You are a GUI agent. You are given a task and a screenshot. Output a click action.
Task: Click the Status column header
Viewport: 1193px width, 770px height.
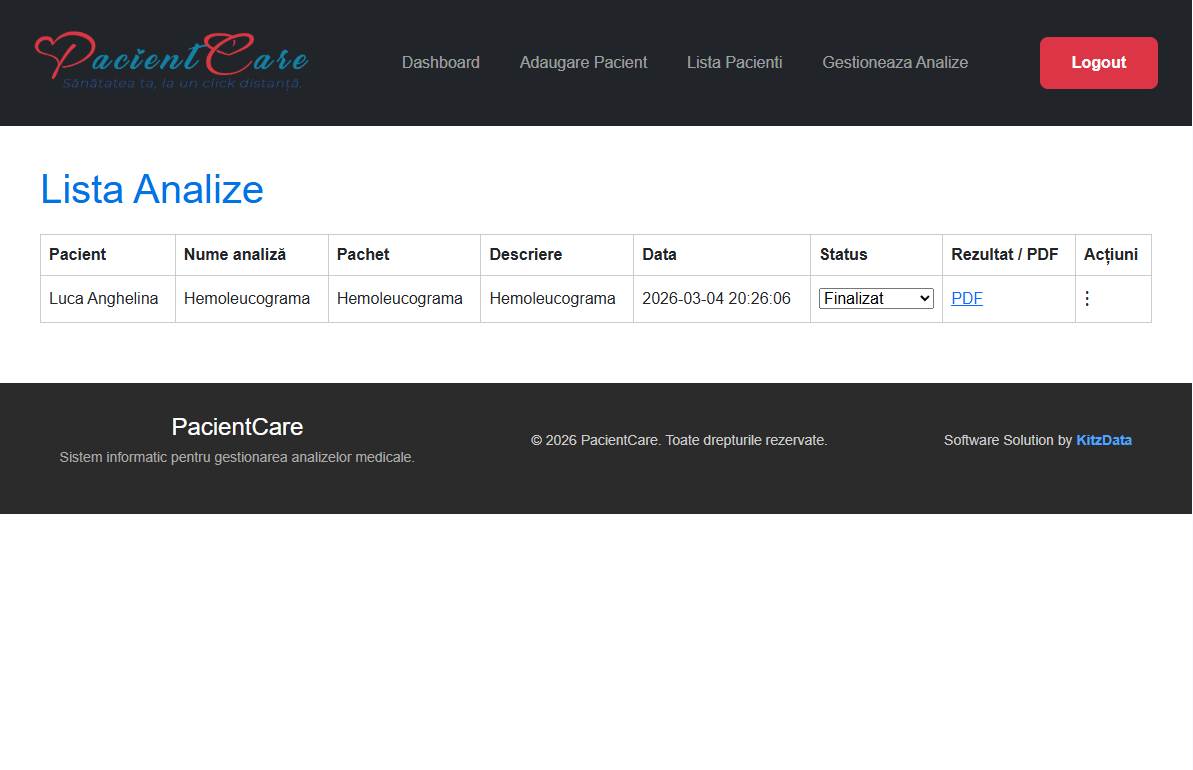pyautogui.click(x=843, y=254)
